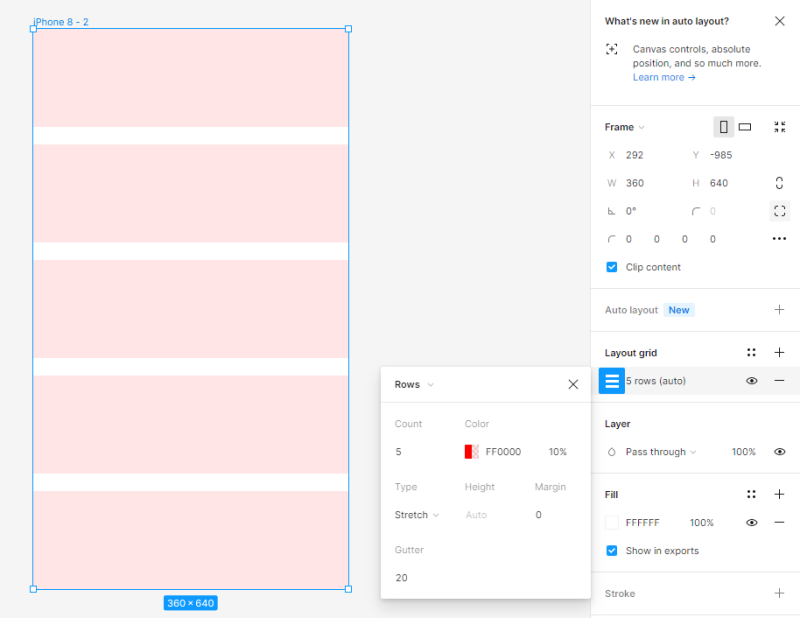Toggle the Clip content checkbox
The image size is (800, 618).
[x=611, y=267]
